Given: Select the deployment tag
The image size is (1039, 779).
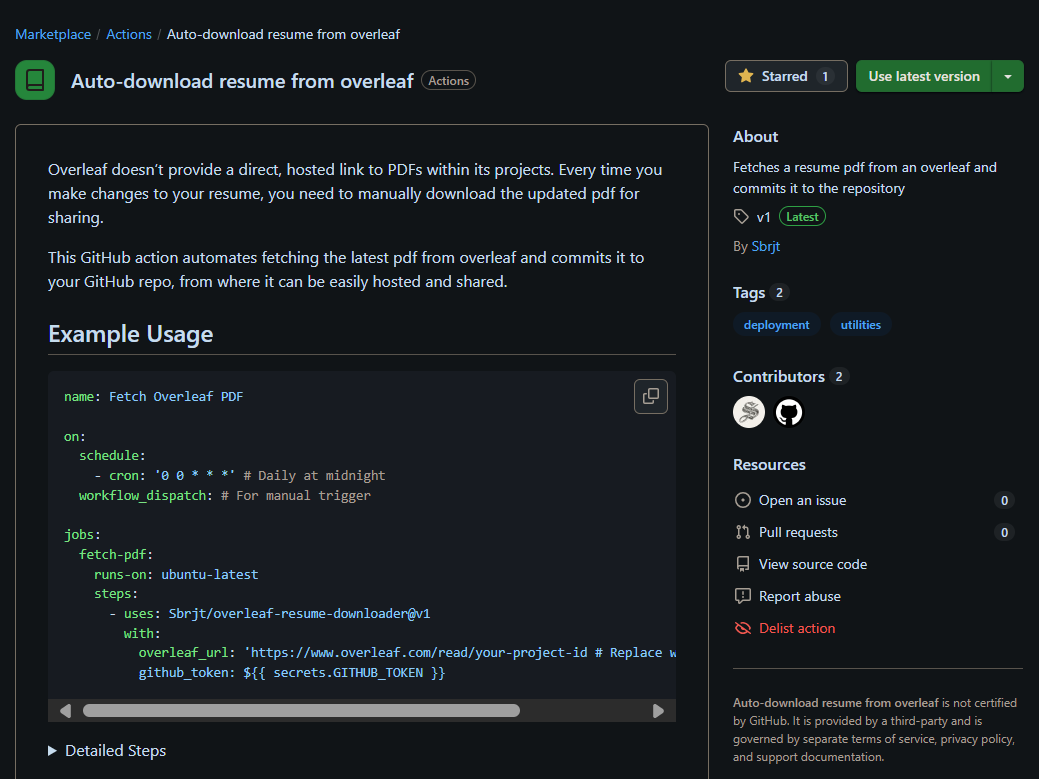Looking at the screenshot, I should [777, 325].
